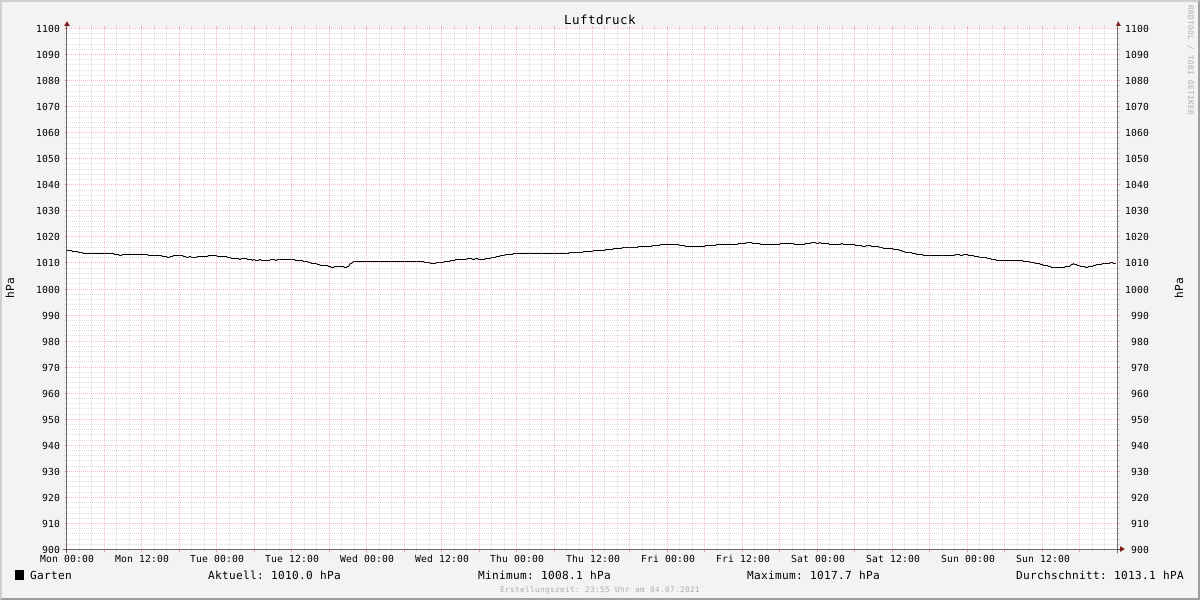This screenshot has width=1200, height=600.
Task: Click the Wed 12:00 time axis label
Action: coord(442,559)
